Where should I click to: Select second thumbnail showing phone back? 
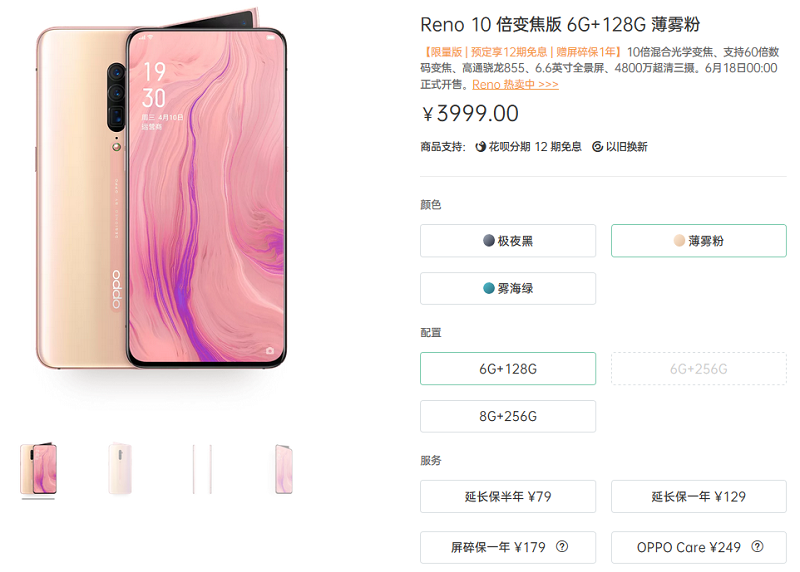pyautogui.click(x=120, y=469)
